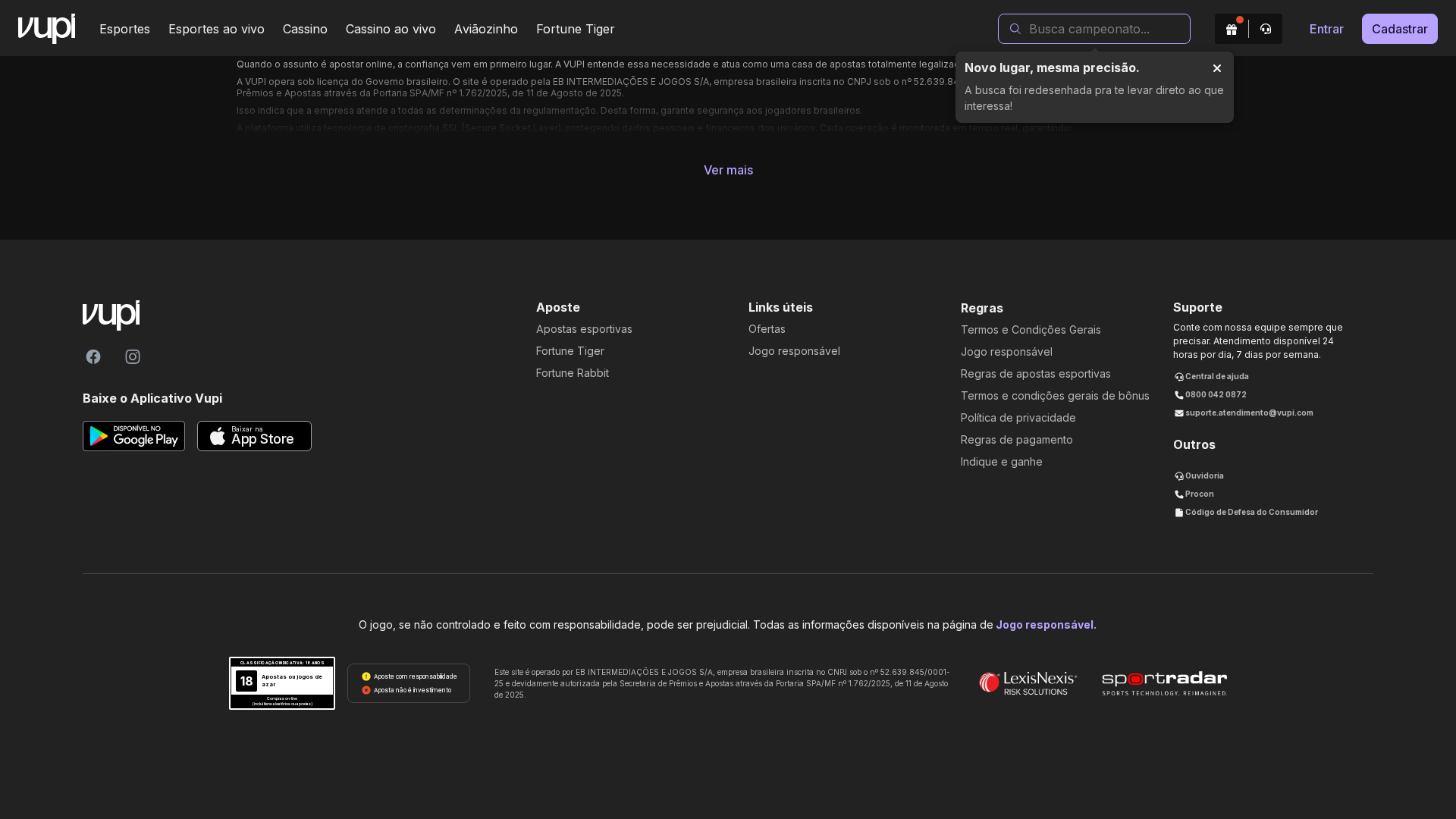Open Código de Defesa do Consumidor
This screenshot has width=1456, height=819.
(x=1246, y=513)
